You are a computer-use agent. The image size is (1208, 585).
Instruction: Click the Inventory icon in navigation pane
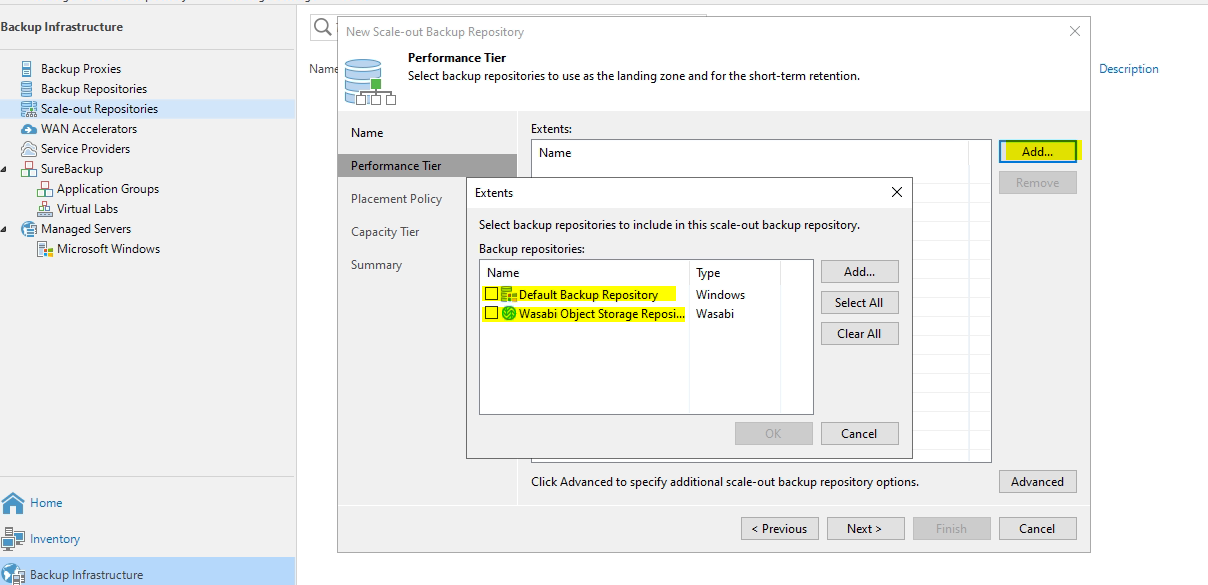coord(13,539)
